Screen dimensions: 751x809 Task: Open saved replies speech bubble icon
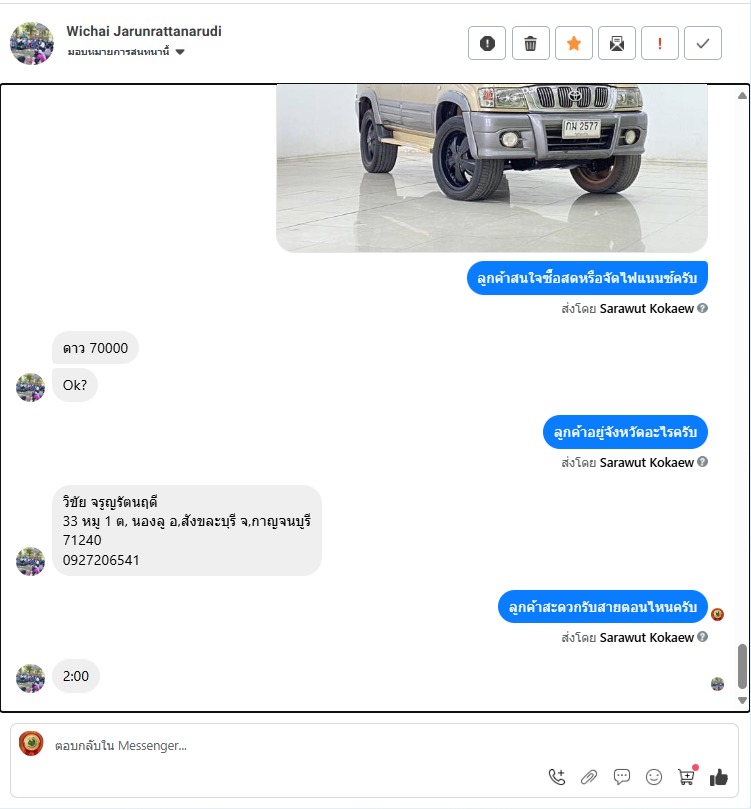click(622, 776)
